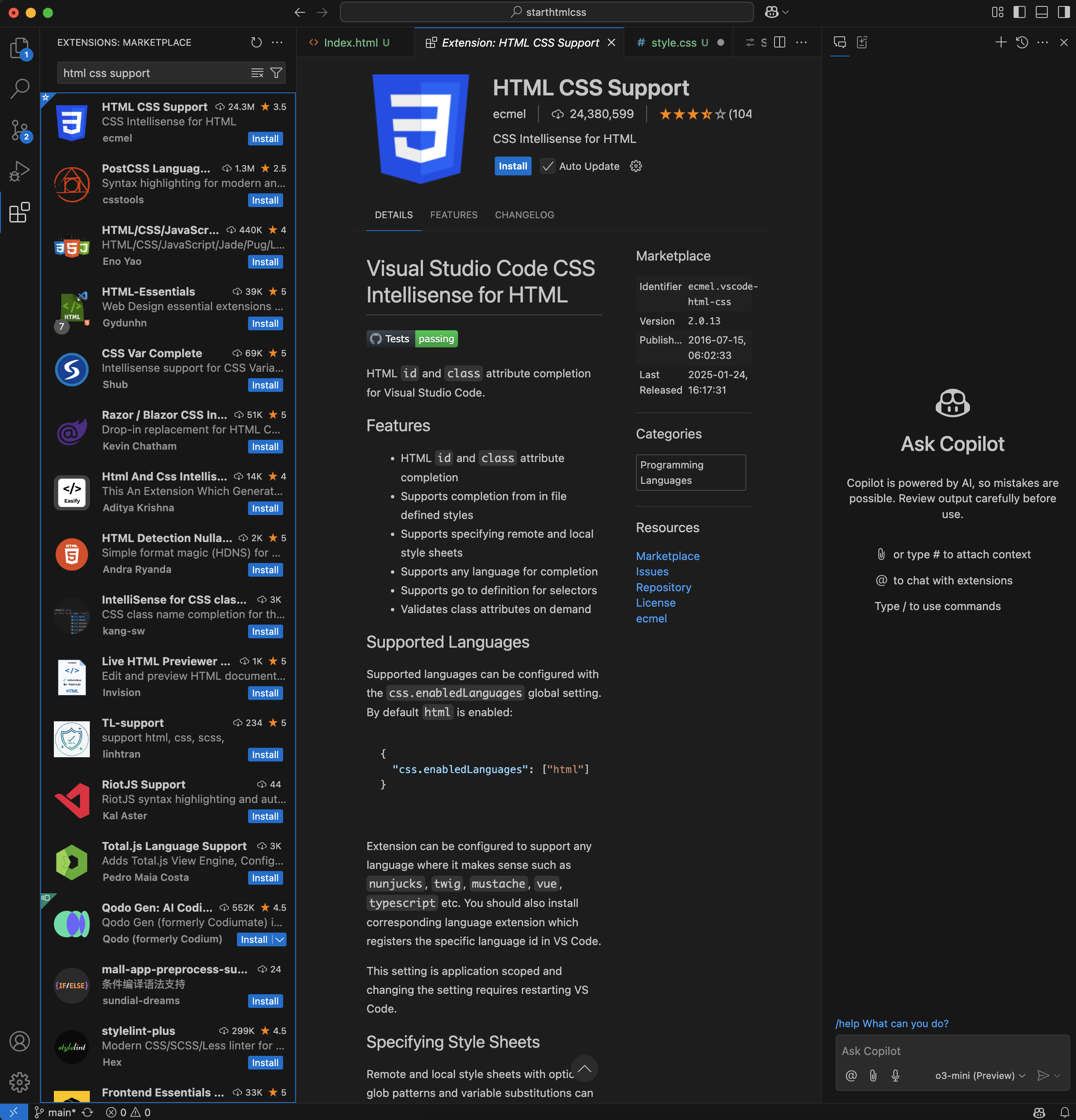Refresh the extensions marketplace list

point(257,42)
